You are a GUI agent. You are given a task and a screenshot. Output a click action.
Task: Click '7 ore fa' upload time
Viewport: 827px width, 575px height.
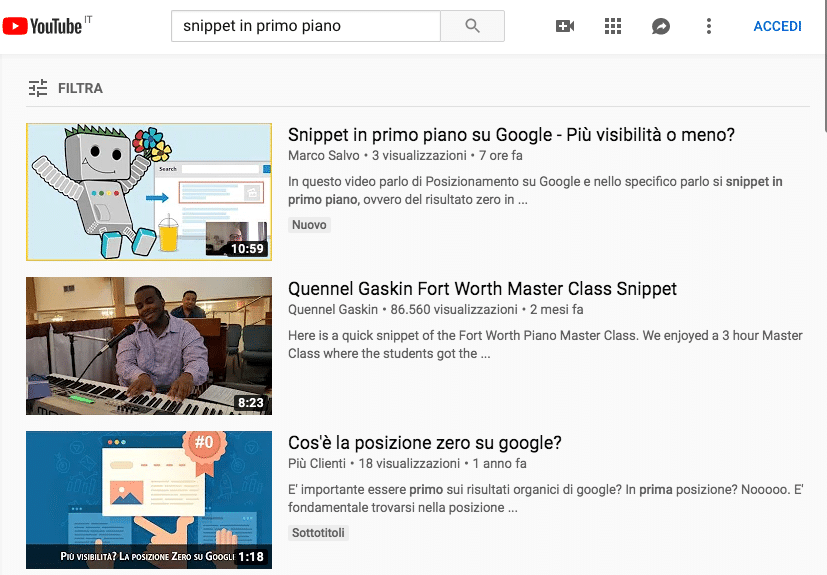(x=501, y=156)
